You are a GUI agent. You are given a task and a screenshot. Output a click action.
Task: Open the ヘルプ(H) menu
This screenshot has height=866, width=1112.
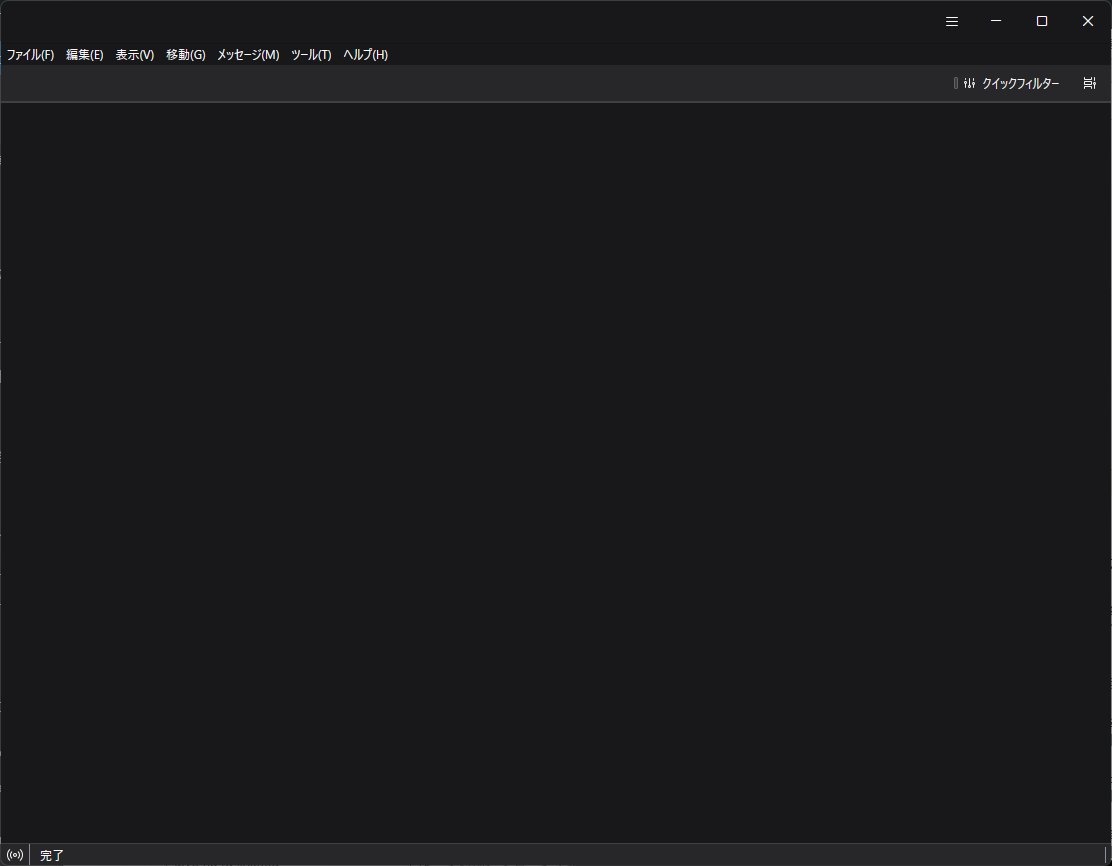click(x=365, y=55)
